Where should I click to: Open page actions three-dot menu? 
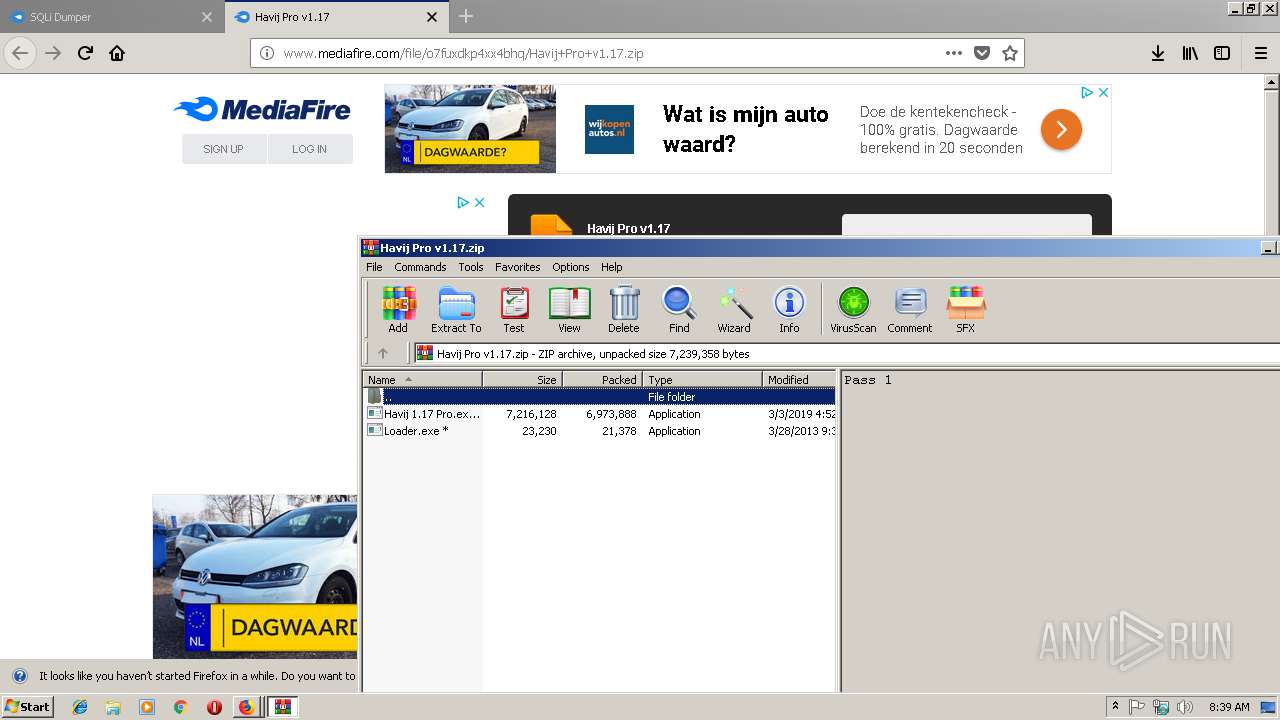coord(954,53)
